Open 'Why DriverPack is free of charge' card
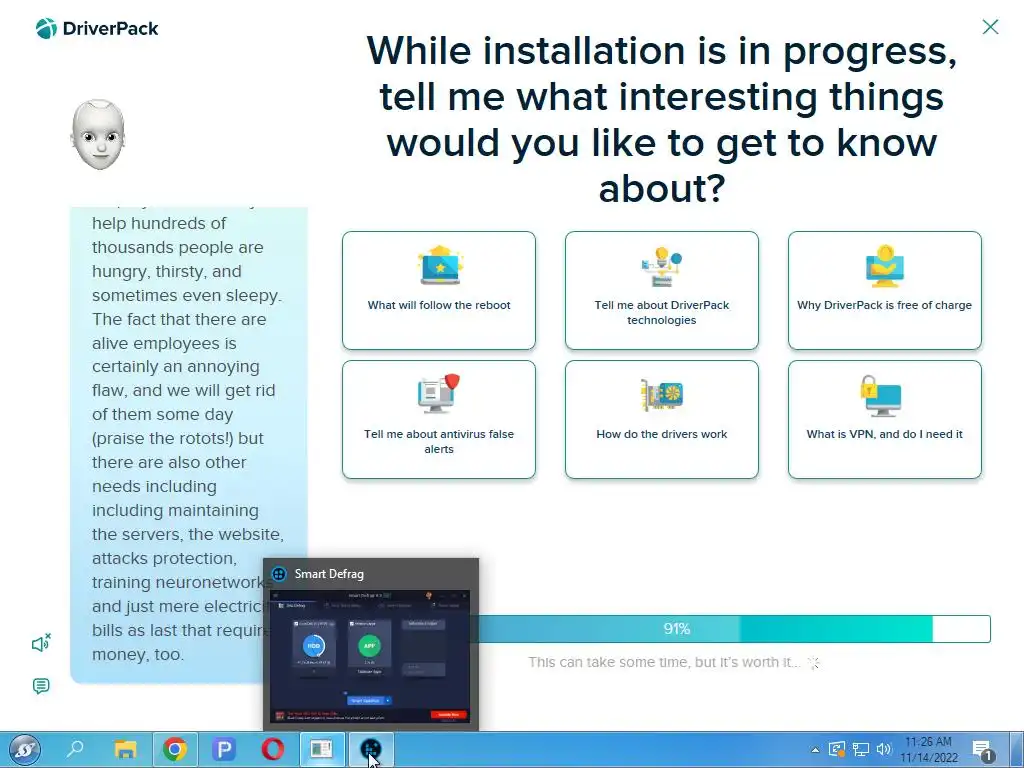 [885, 290]
